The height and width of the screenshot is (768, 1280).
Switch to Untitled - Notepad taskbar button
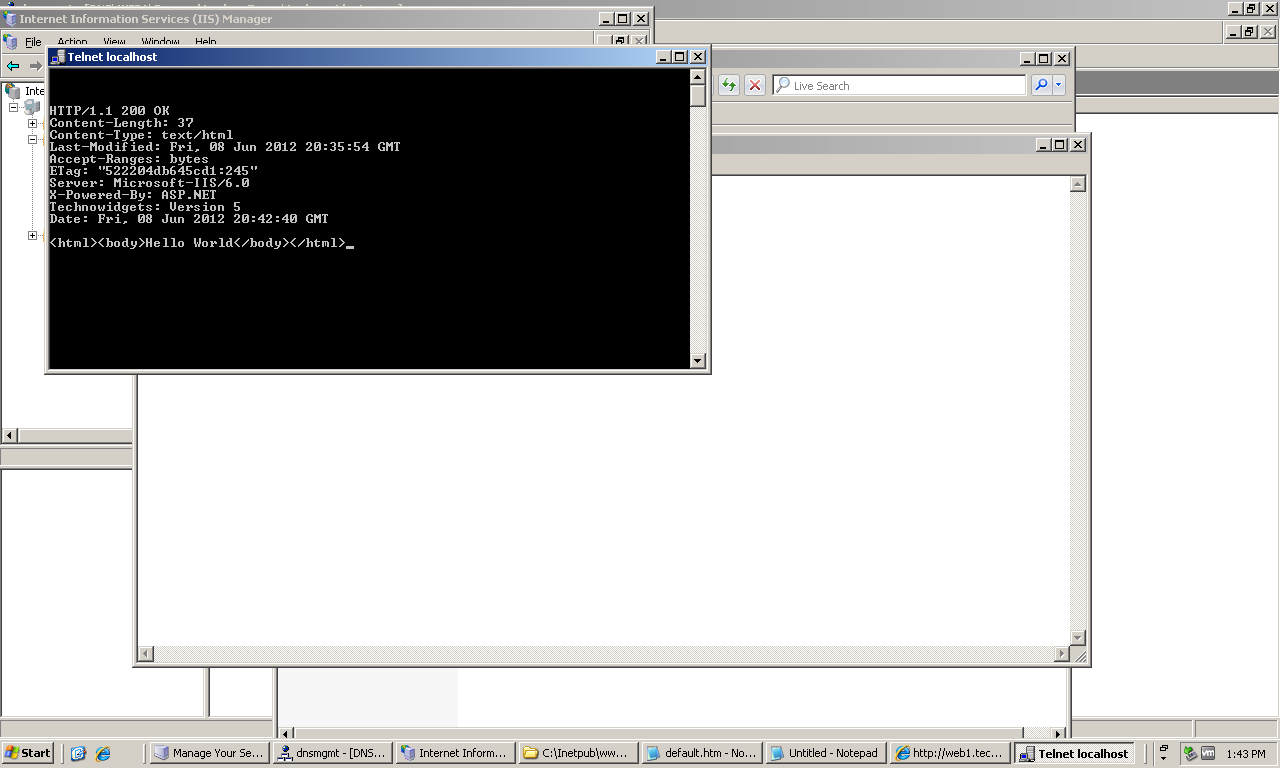824,753
